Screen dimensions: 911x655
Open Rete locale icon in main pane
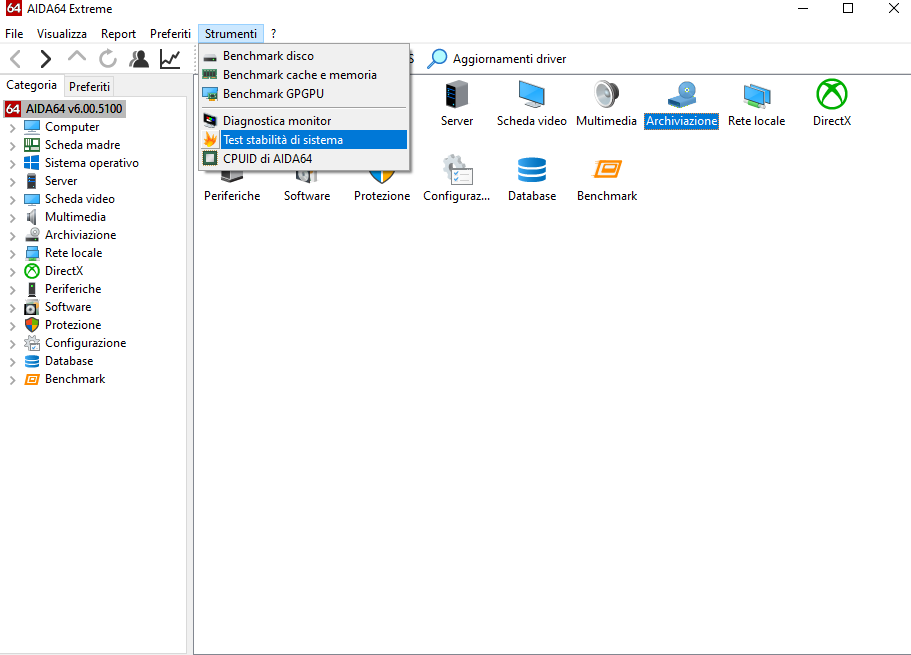coord(756,104)
